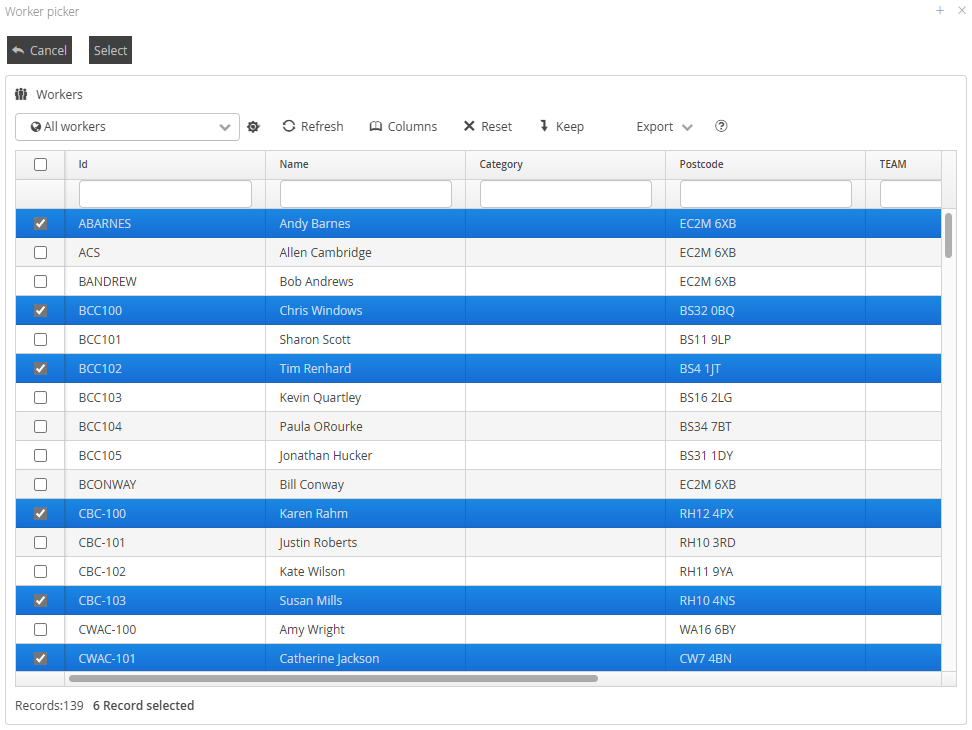Sort by the Id column header
This screenshot has height=730, width=972.
click(165, 164)
